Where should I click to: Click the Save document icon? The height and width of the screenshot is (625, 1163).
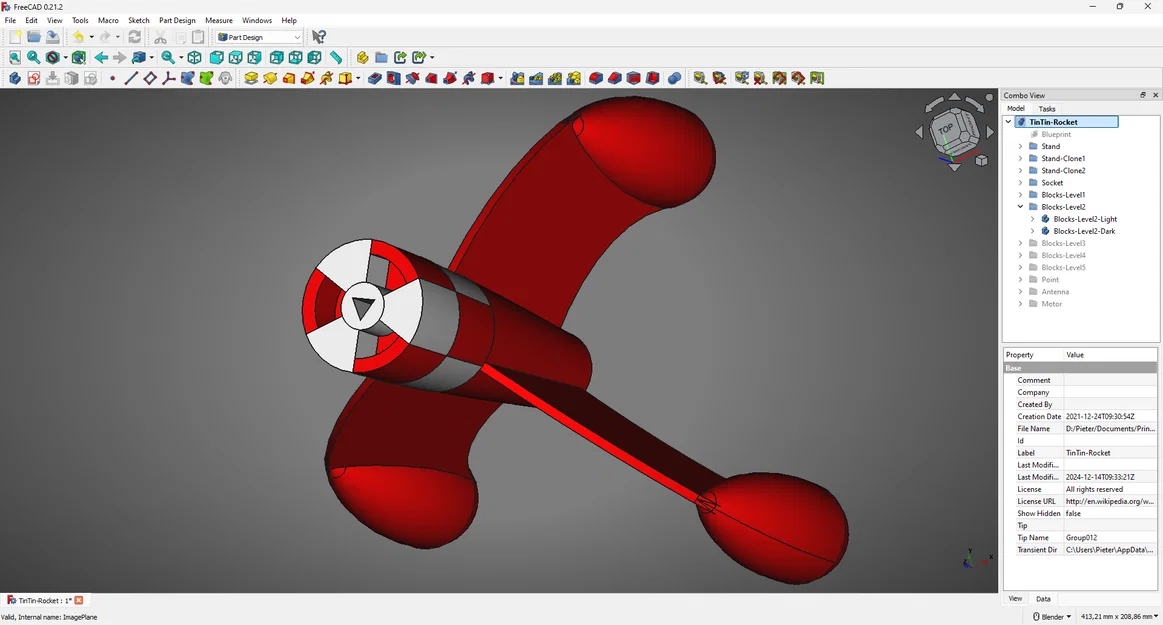click(53, 37)
